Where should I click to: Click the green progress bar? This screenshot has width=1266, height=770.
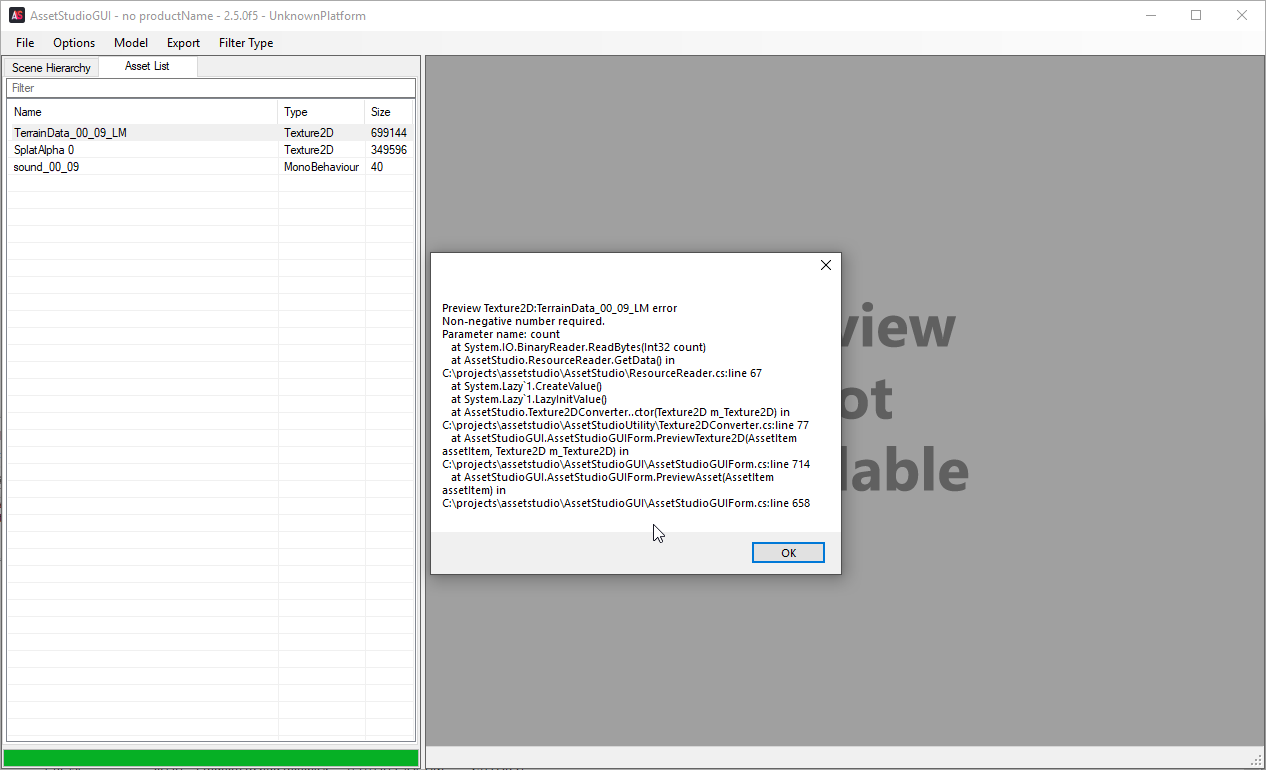coord(210,757)
